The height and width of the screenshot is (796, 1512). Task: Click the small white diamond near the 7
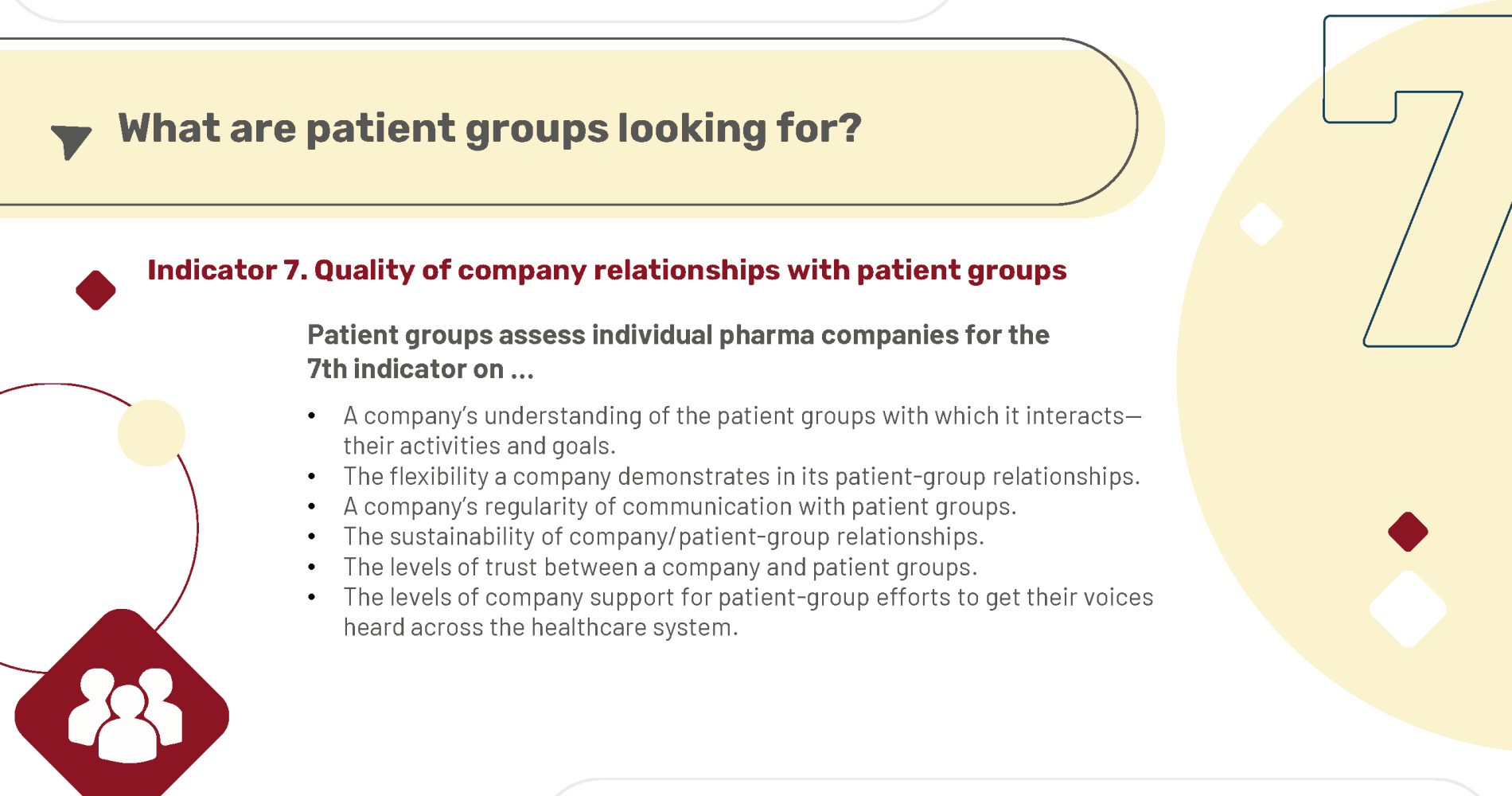[1261, 224]
